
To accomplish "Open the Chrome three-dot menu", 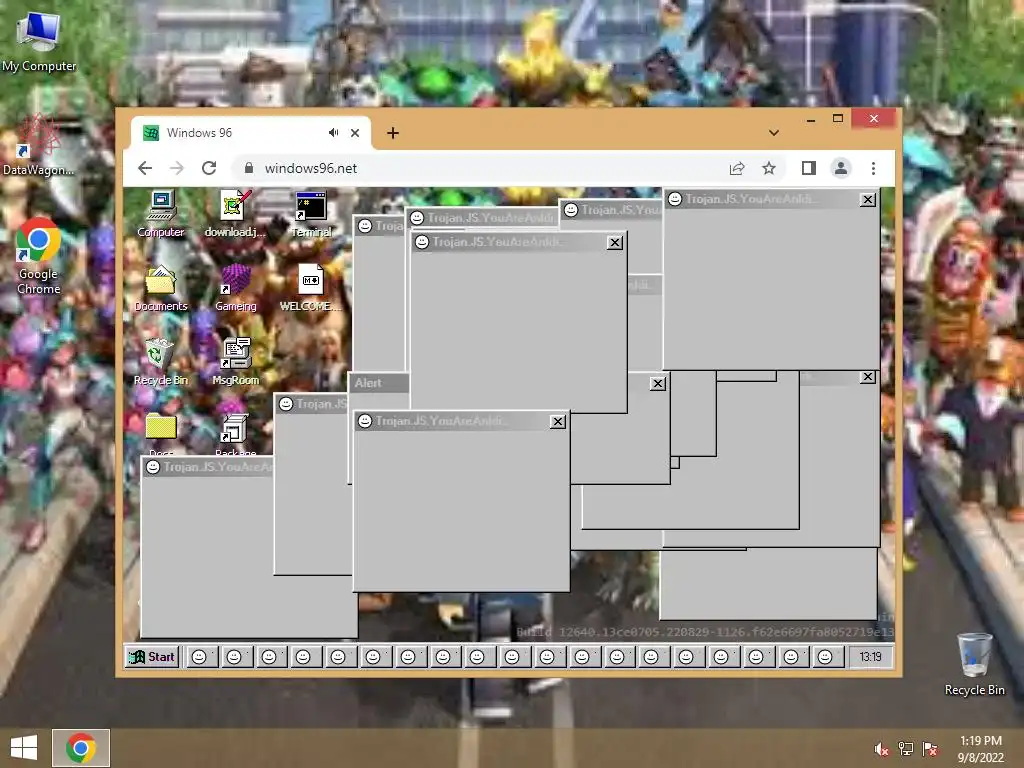I will (x=873, y=168).
